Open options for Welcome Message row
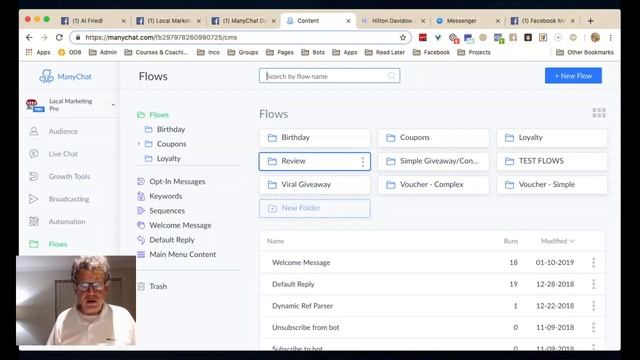 pos(593,262)
